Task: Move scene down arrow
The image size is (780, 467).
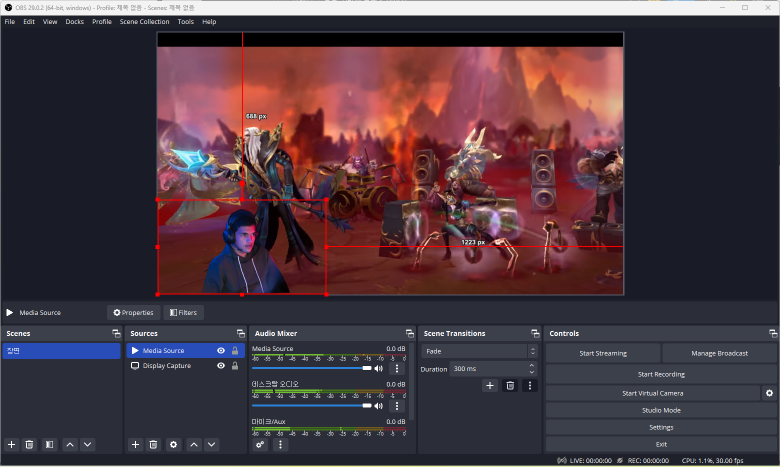Action: [x=88, y=445]
